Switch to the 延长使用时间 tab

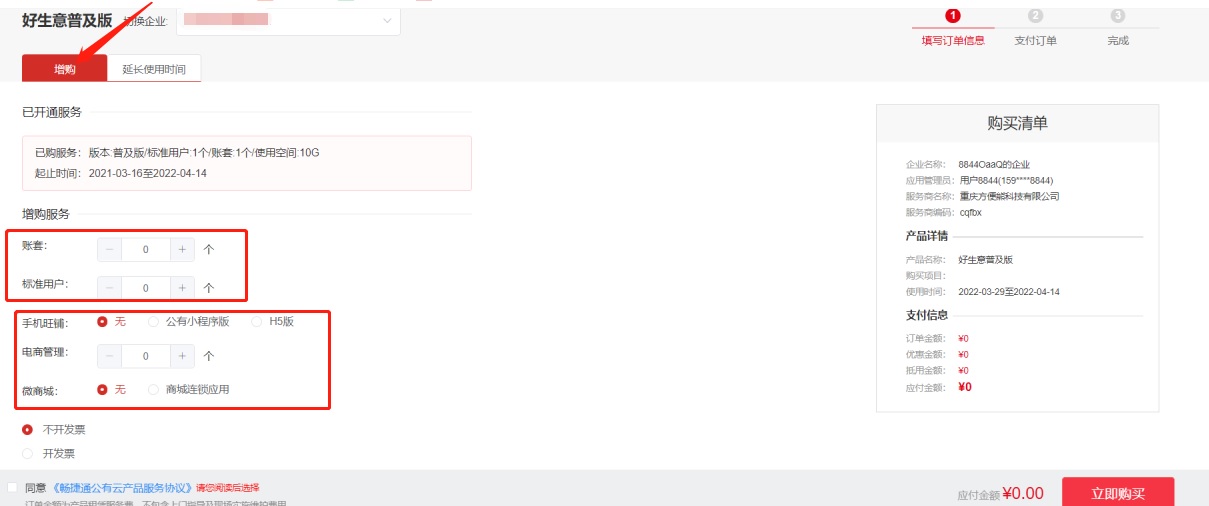[154, 69]
